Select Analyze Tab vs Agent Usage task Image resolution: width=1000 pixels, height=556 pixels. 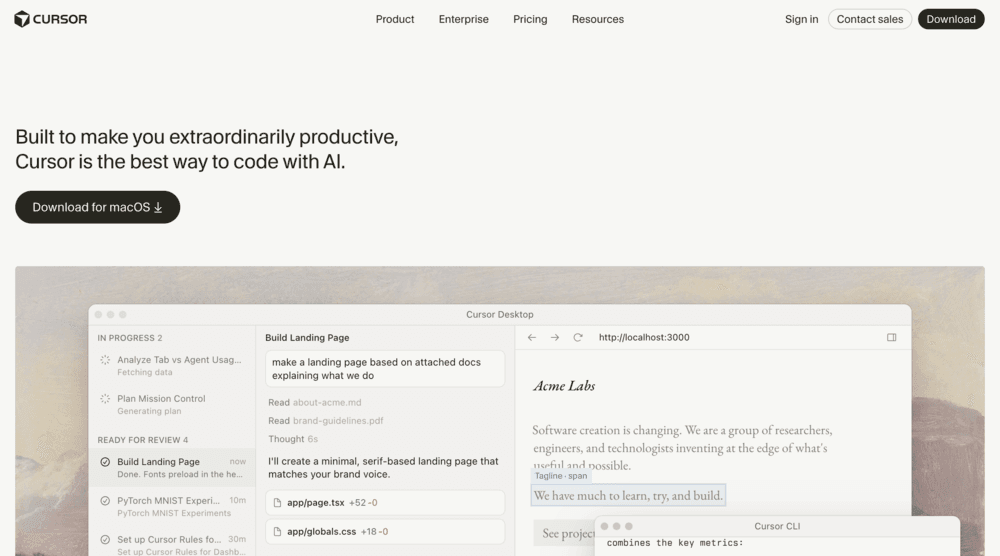coord(172,365)
